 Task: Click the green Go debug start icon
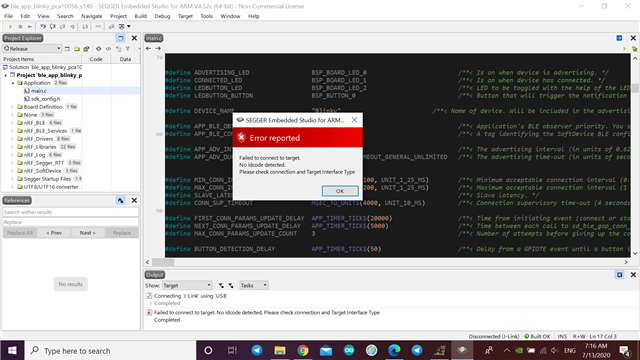click(10, 27)
